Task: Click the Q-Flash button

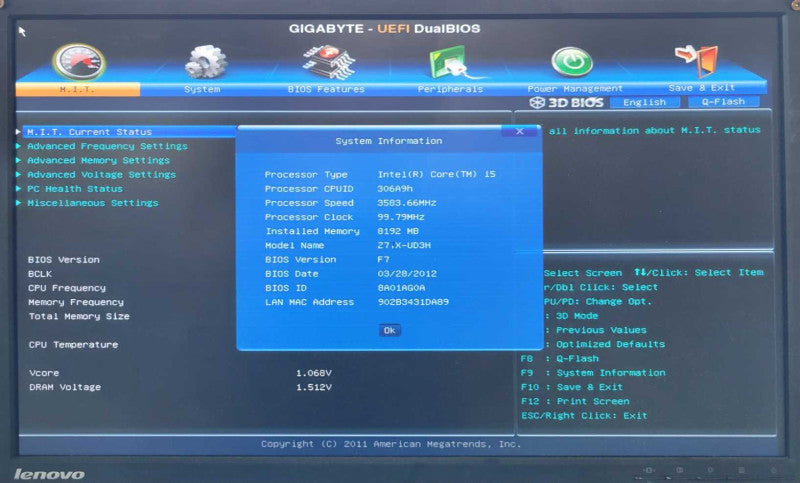Action: [x=723, y=101]
